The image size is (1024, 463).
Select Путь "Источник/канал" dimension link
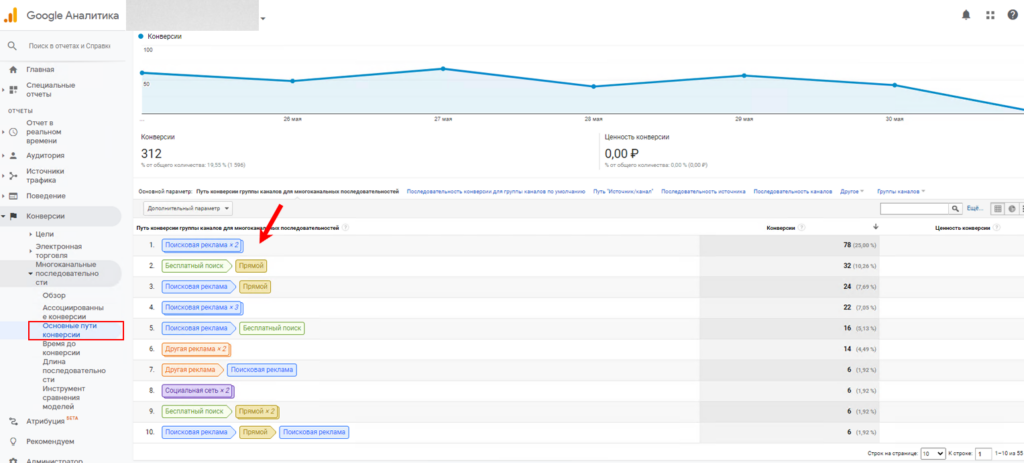coord(622,190)
